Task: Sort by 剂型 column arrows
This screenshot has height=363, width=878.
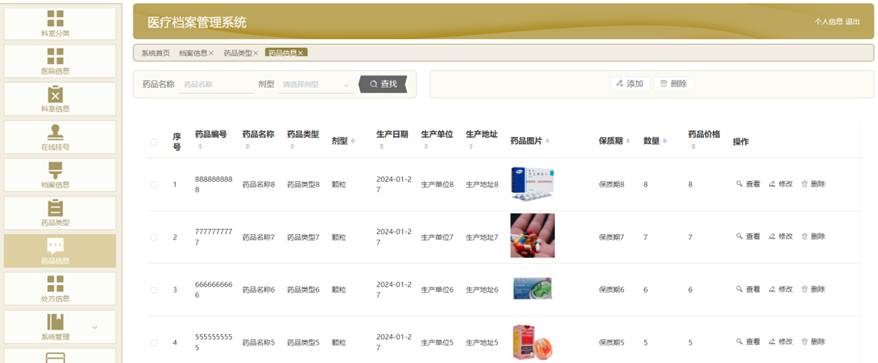Action: (353, 141)
